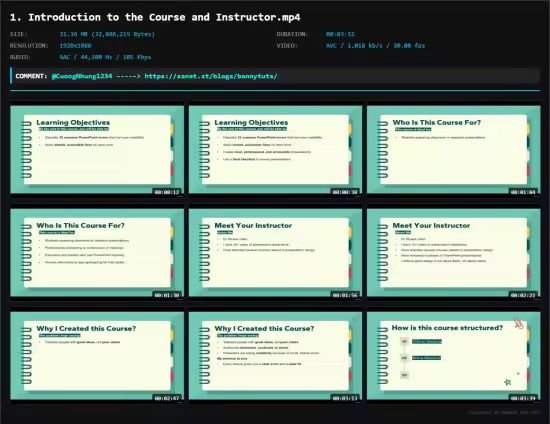
Task: Click the paperclip icon on last thumbnail
Action: click(x=518, y=323)
